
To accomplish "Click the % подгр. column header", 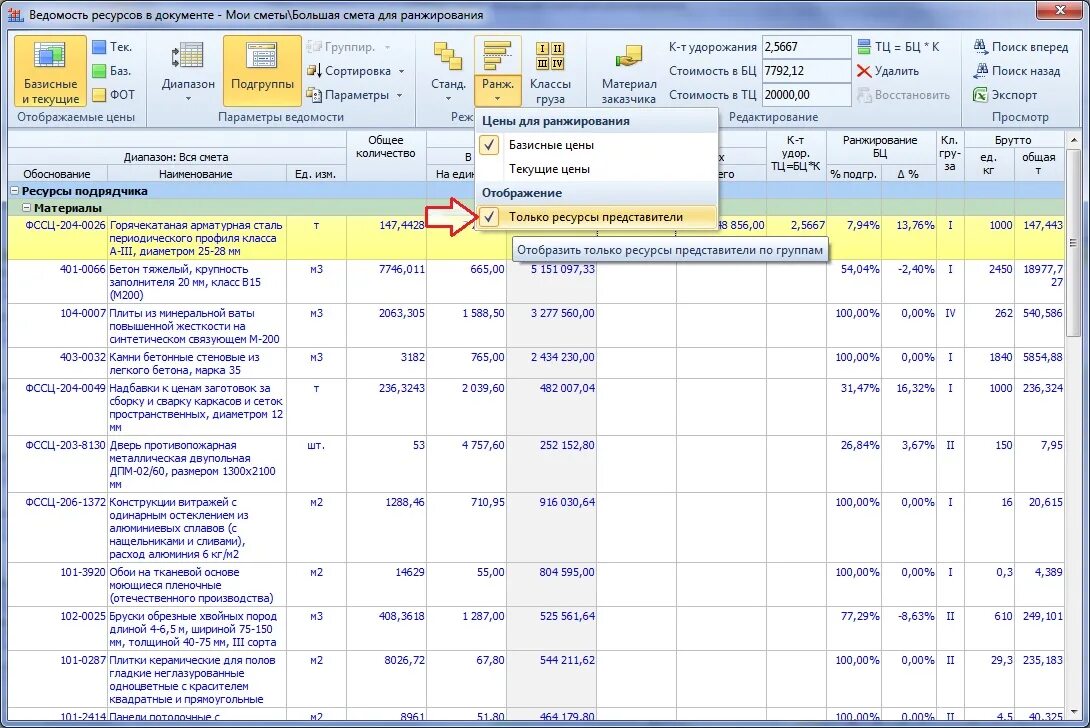I will coord(853,174).
